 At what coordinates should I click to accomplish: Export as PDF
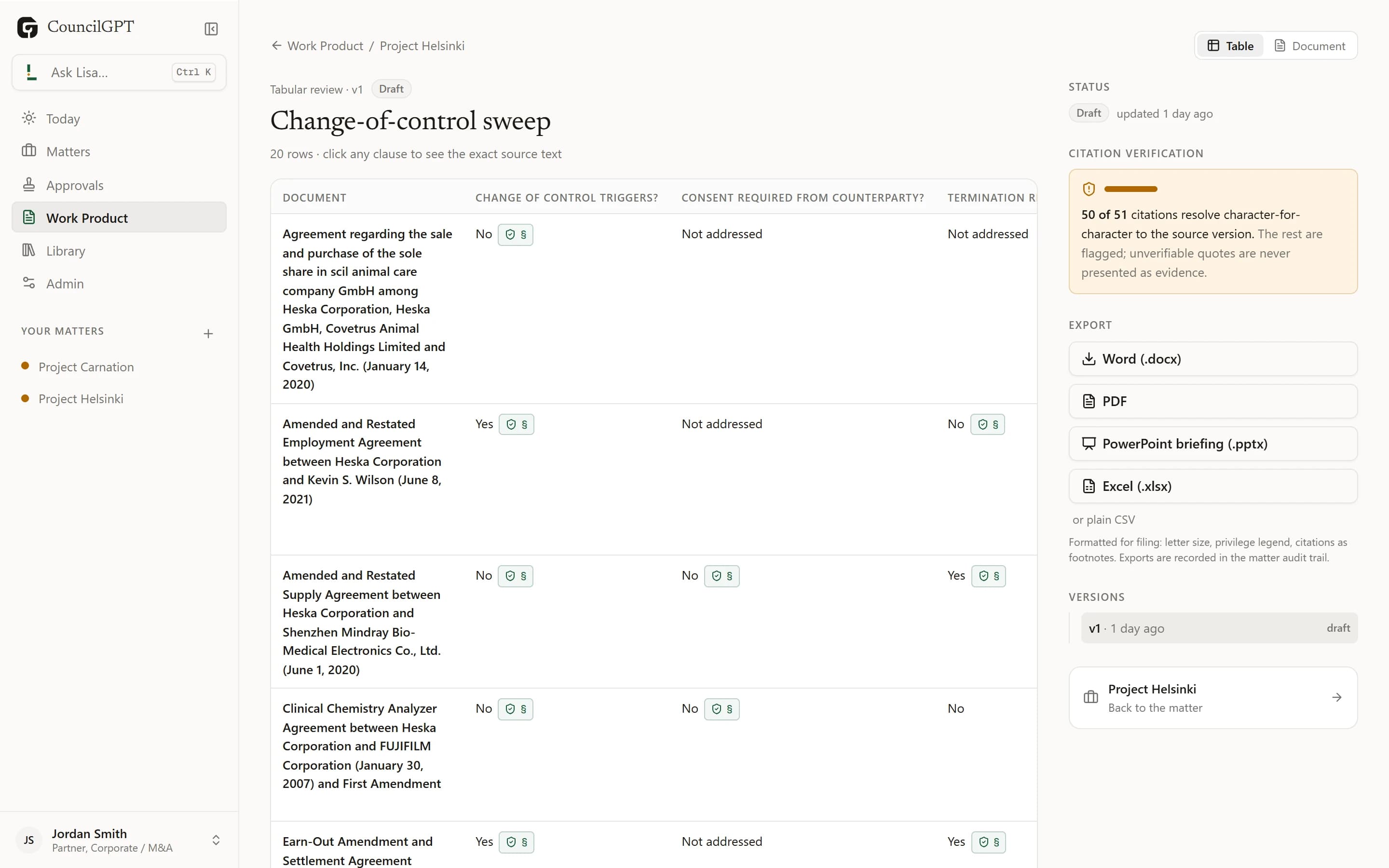(1213, 401)
